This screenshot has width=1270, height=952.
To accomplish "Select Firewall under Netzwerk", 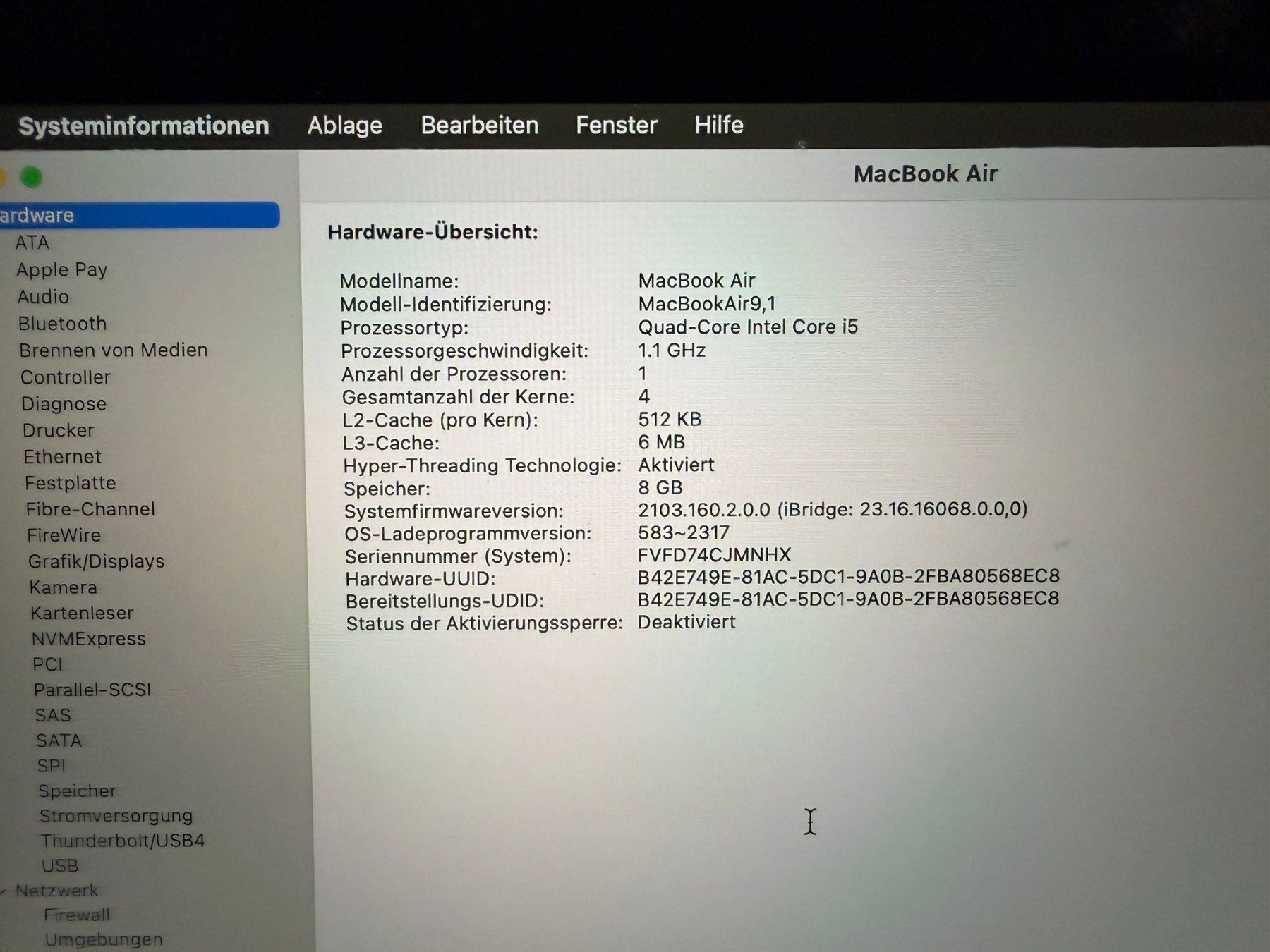I will 77,915.
